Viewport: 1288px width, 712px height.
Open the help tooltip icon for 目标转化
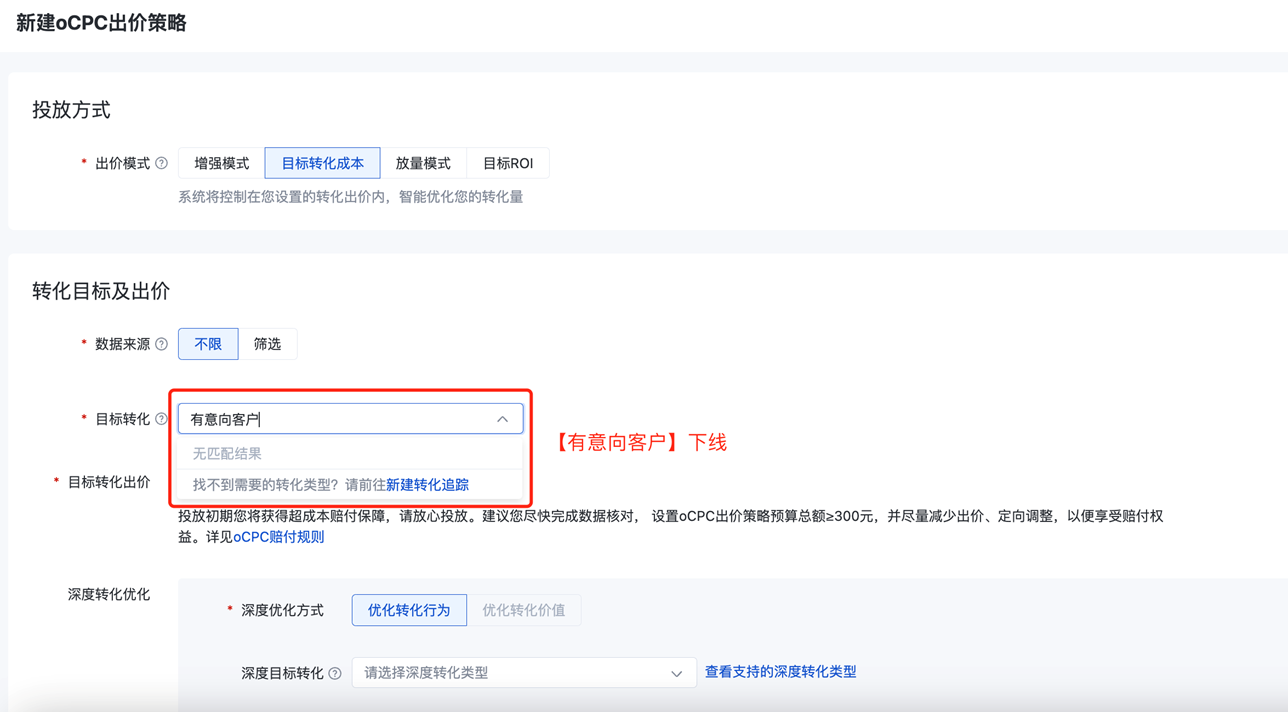(162, 419)
